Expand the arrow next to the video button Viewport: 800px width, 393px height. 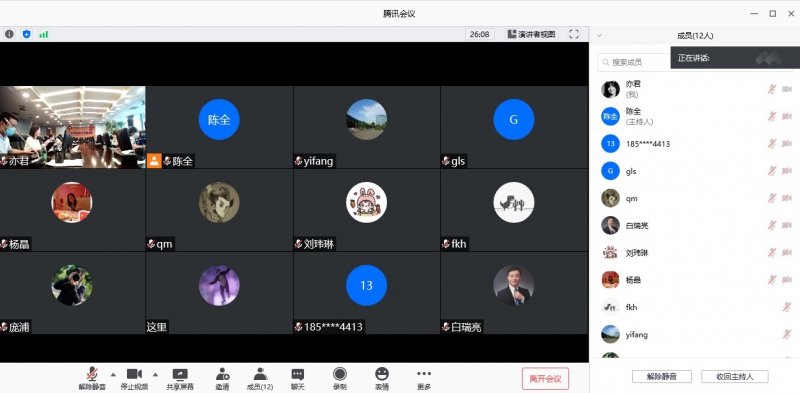click(x=155, y=374)
